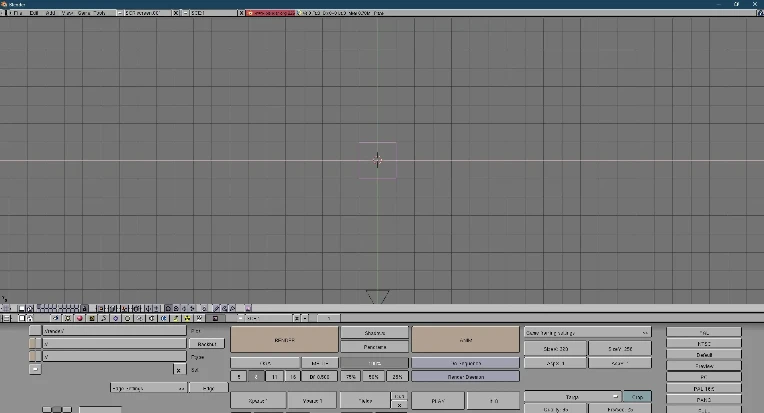Click the 3D cursor in the viewport
Viewport: 764px width, 413px height.
click(377, 160)
